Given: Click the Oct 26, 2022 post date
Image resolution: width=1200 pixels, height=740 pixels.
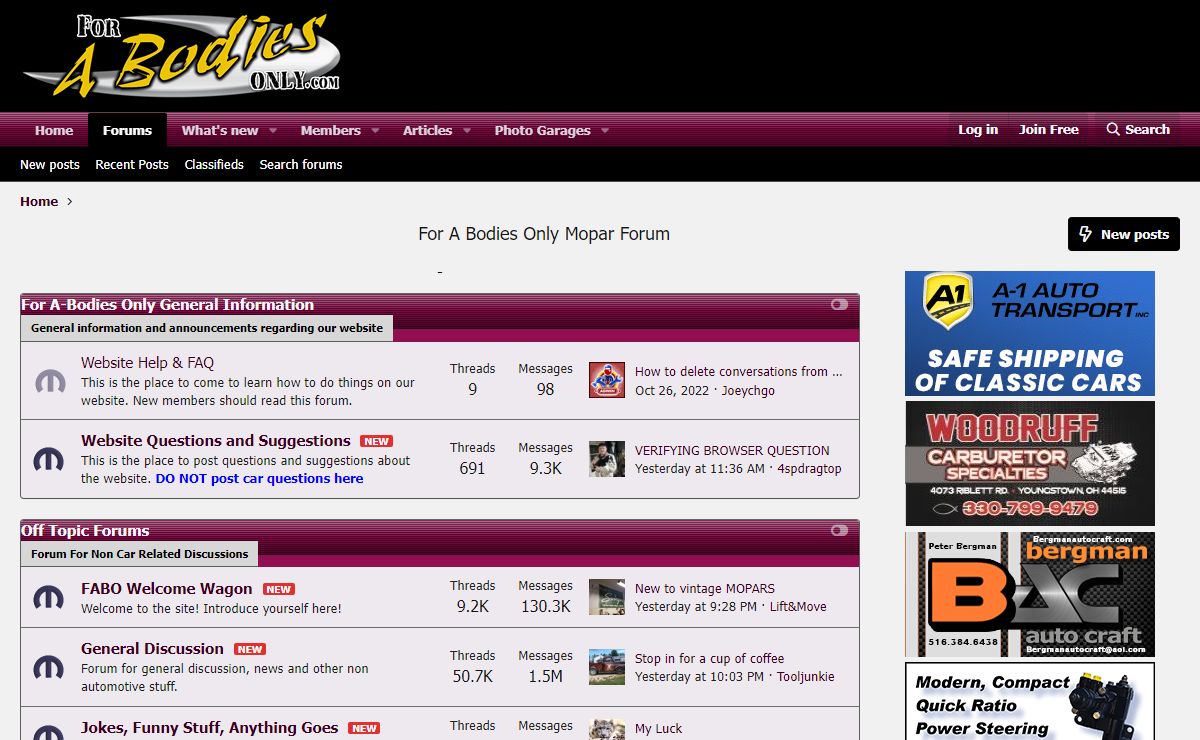Looking at the screenshot, I should 673,390.
